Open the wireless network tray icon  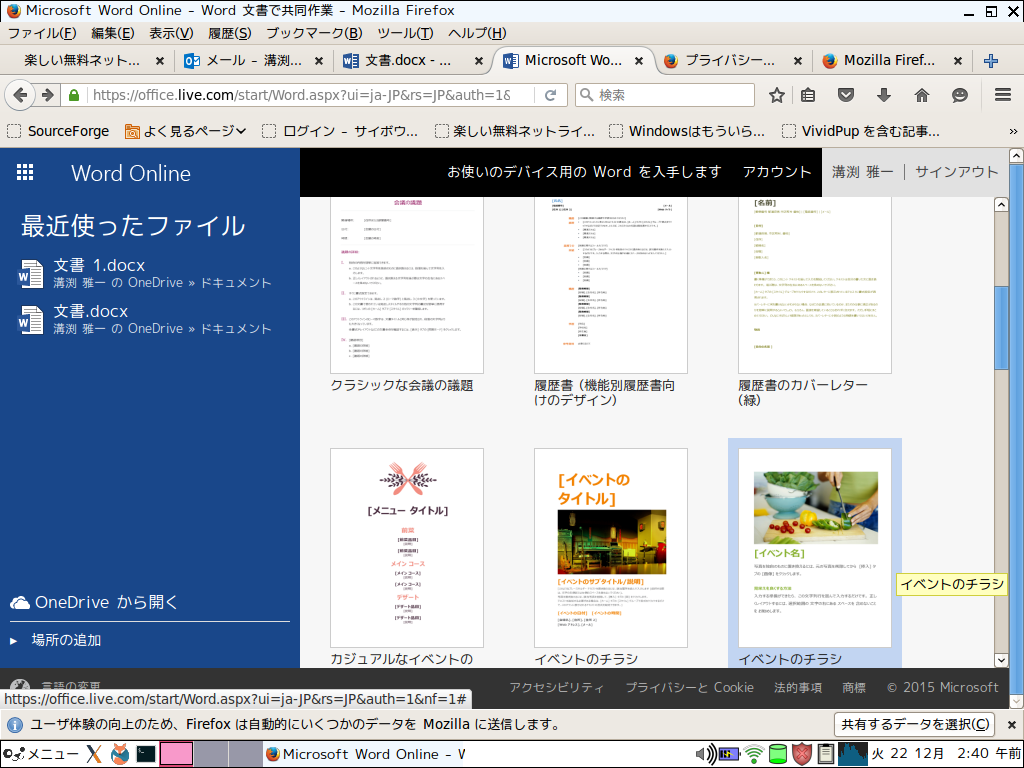click(754, 754)
